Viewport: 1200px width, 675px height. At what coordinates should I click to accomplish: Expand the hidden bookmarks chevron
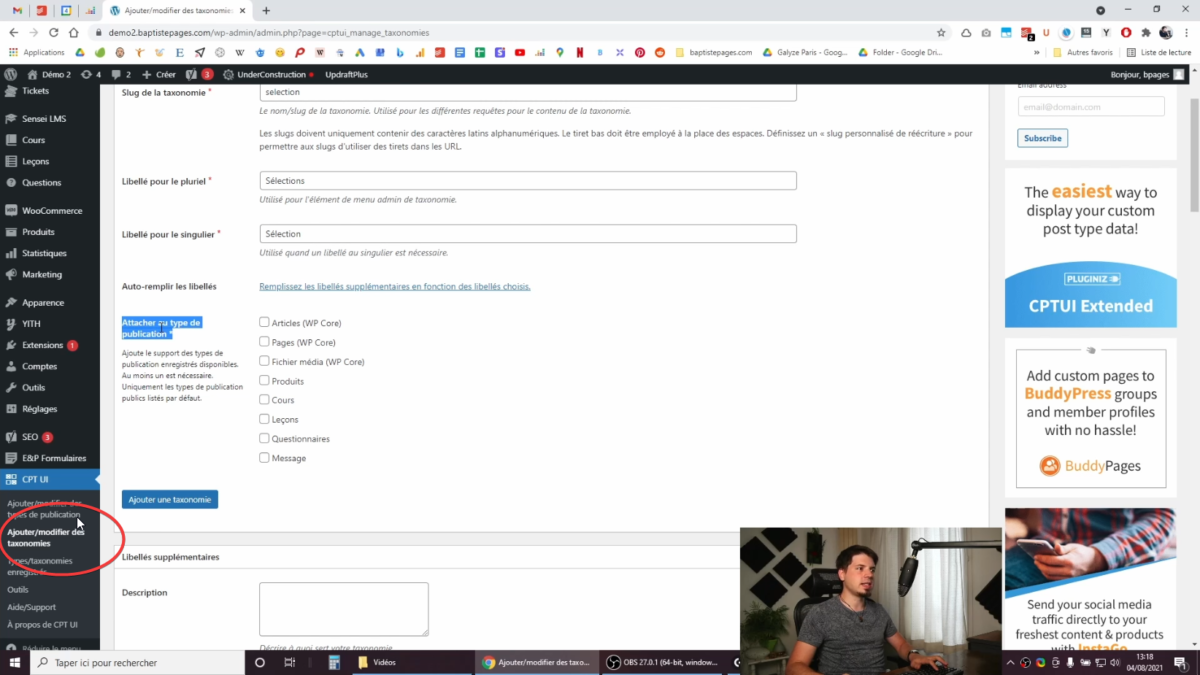1037,52
